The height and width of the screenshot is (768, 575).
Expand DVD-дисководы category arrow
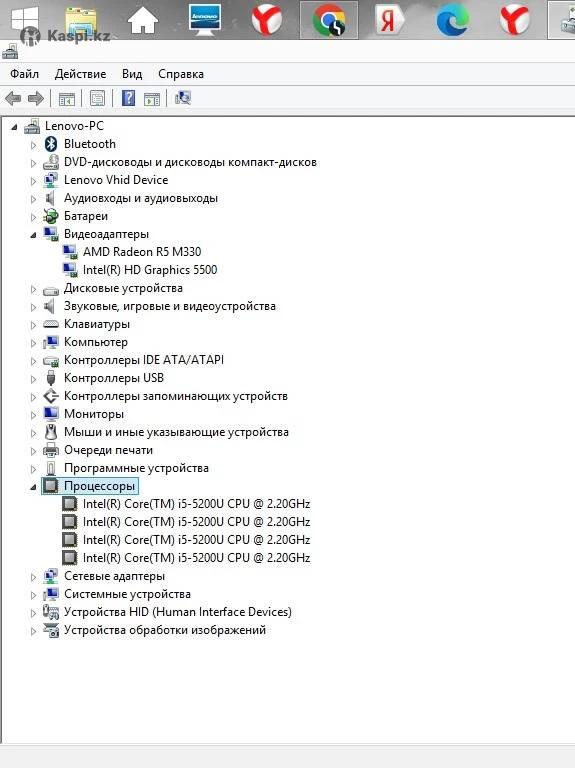coord(33,163)
